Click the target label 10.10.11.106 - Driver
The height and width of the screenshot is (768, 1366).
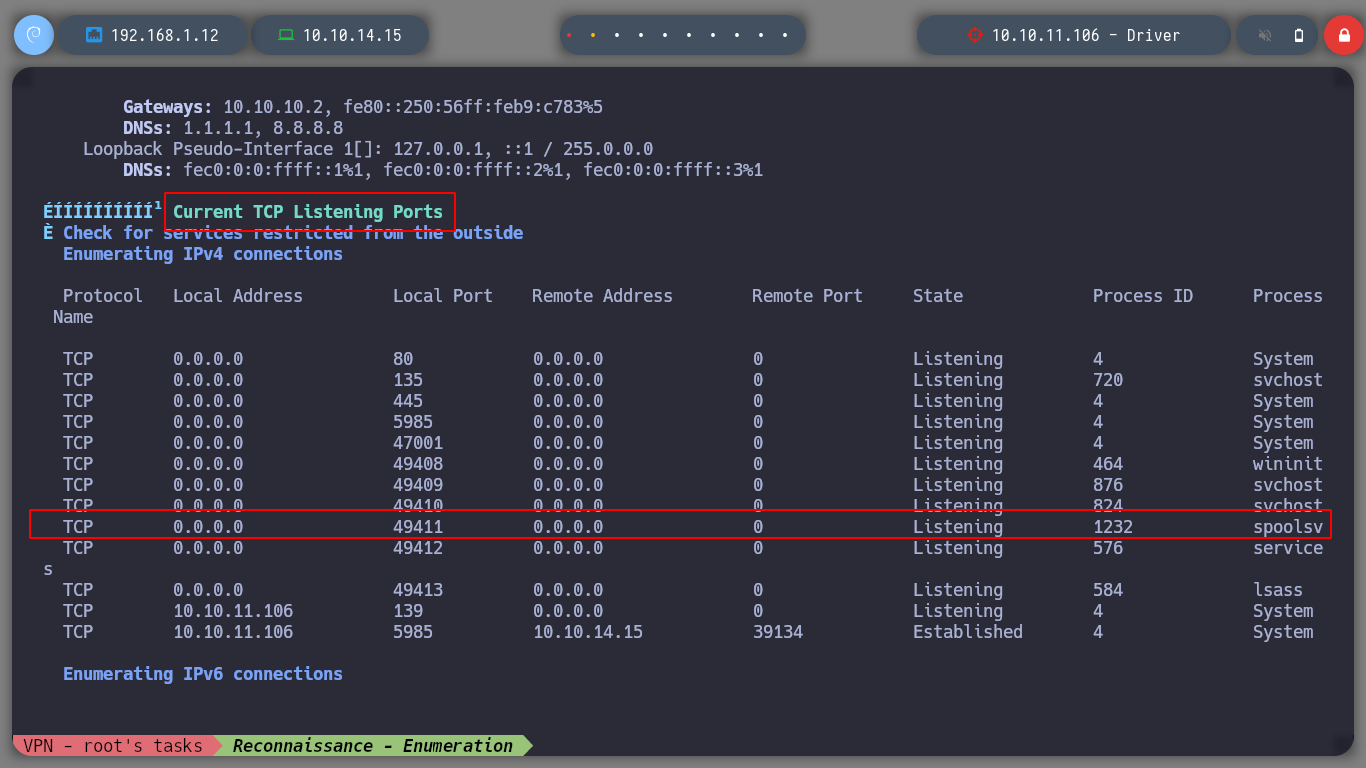coord(1086,35)
